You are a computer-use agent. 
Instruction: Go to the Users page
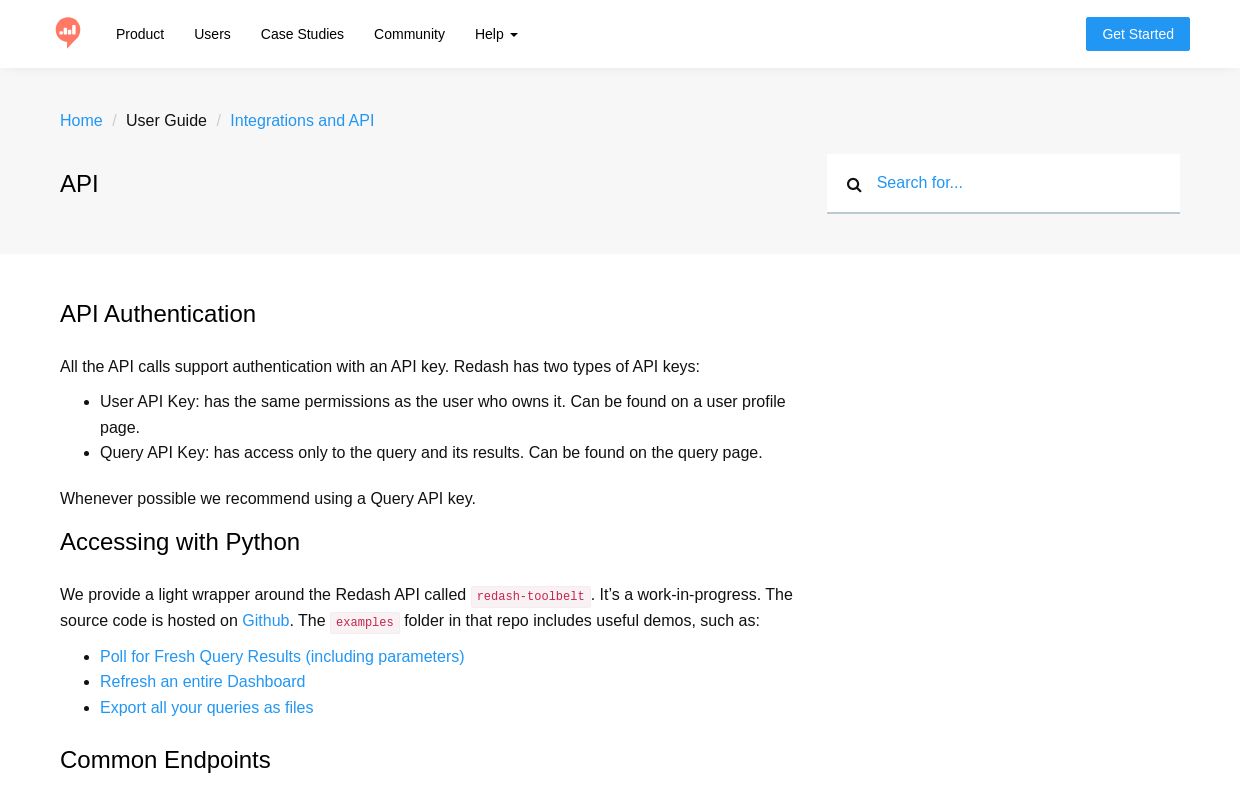(212, 34)
